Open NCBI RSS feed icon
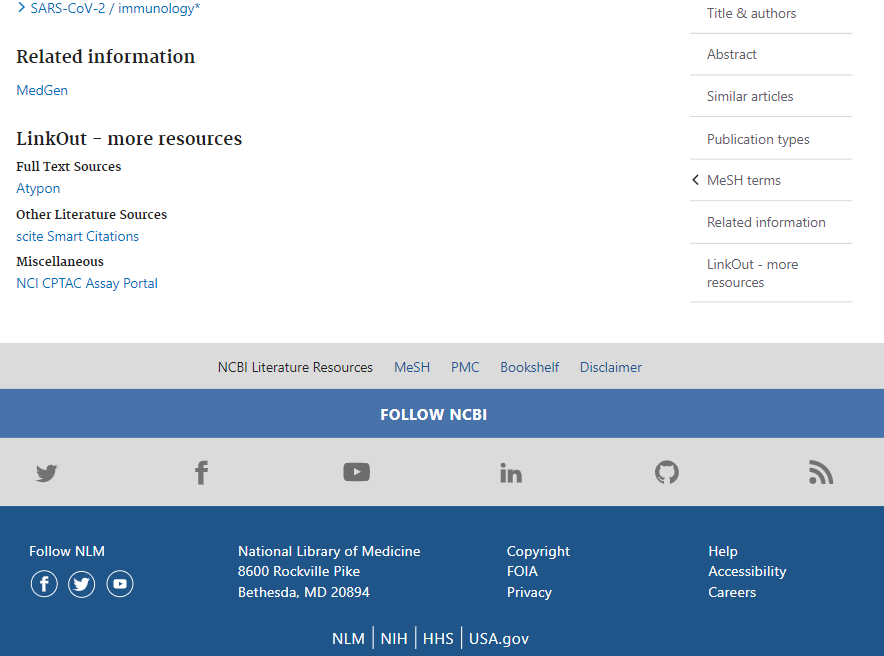 point(821,472)
